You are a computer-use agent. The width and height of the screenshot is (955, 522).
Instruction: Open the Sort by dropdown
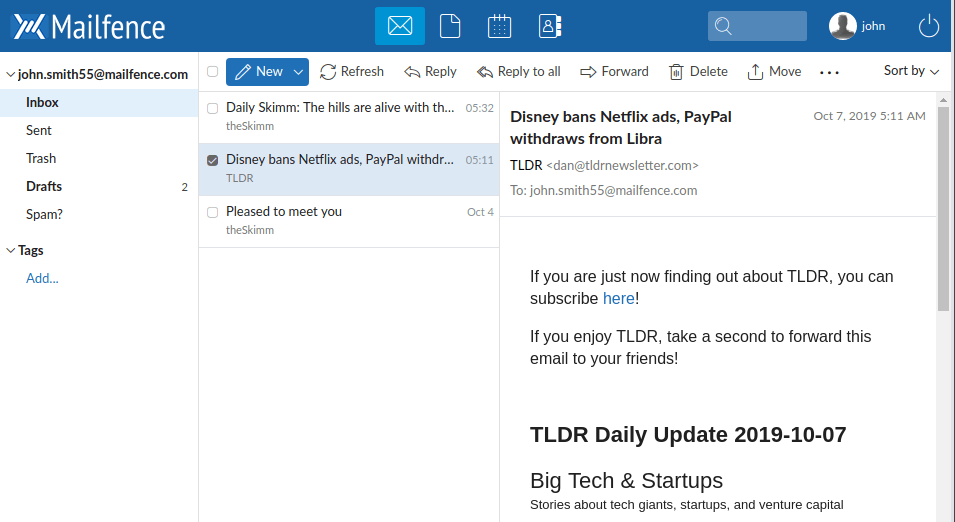coord(911,71)
